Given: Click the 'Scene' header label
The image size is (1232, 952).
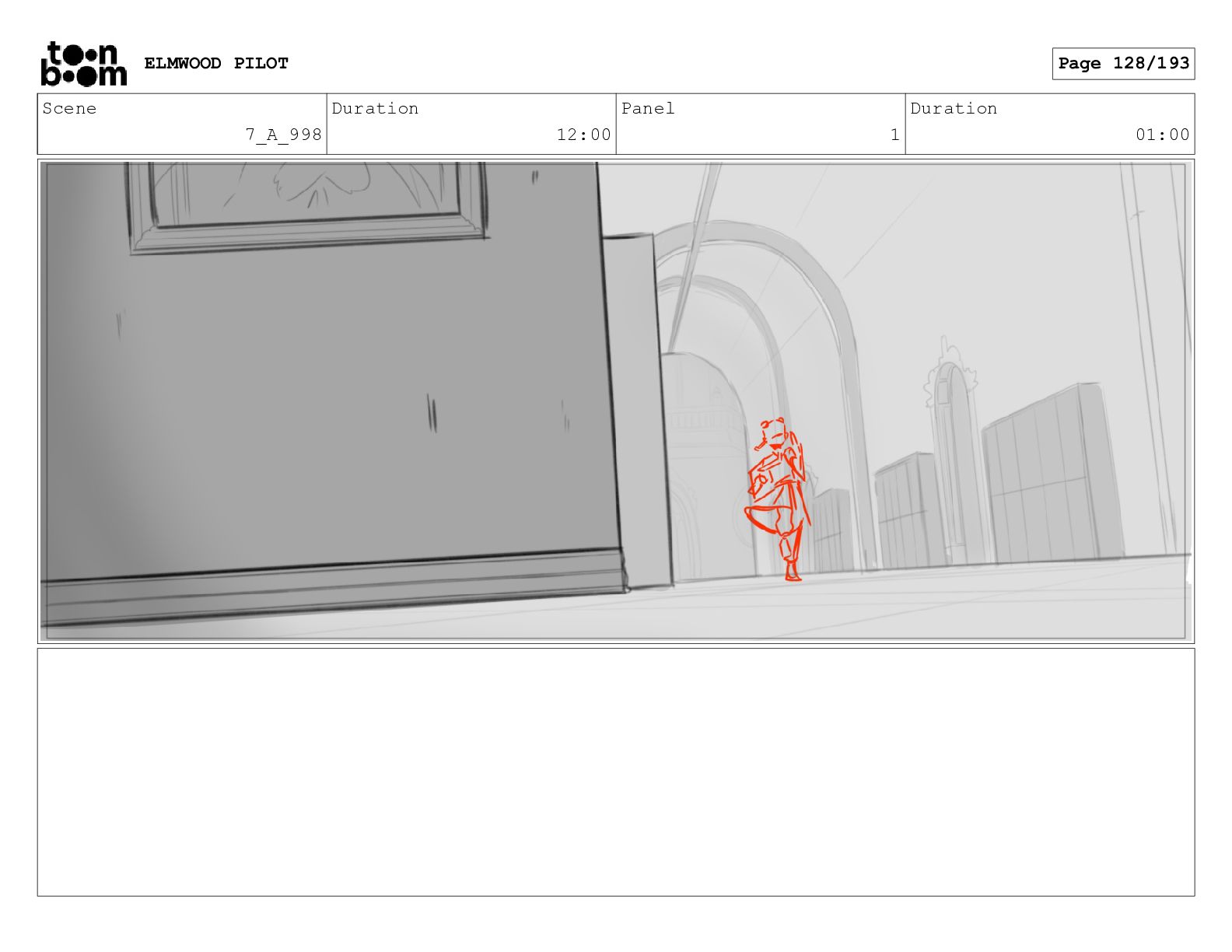Looking at the screenshot, I should pyautogui.click(x=69, y=108).
